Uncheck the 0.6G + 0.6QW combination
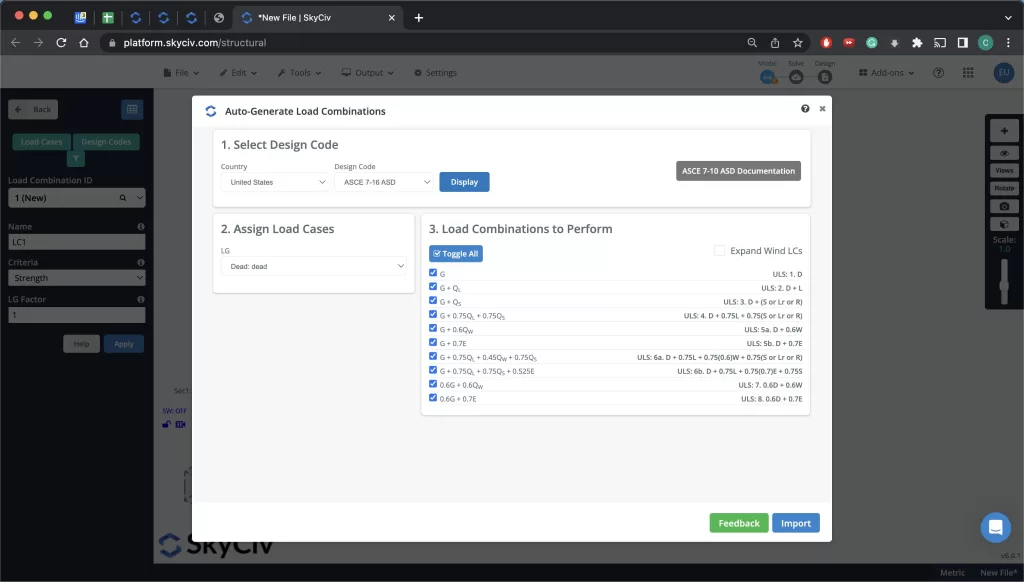This screenshot has width=1024, height=582. coord(433,383)
